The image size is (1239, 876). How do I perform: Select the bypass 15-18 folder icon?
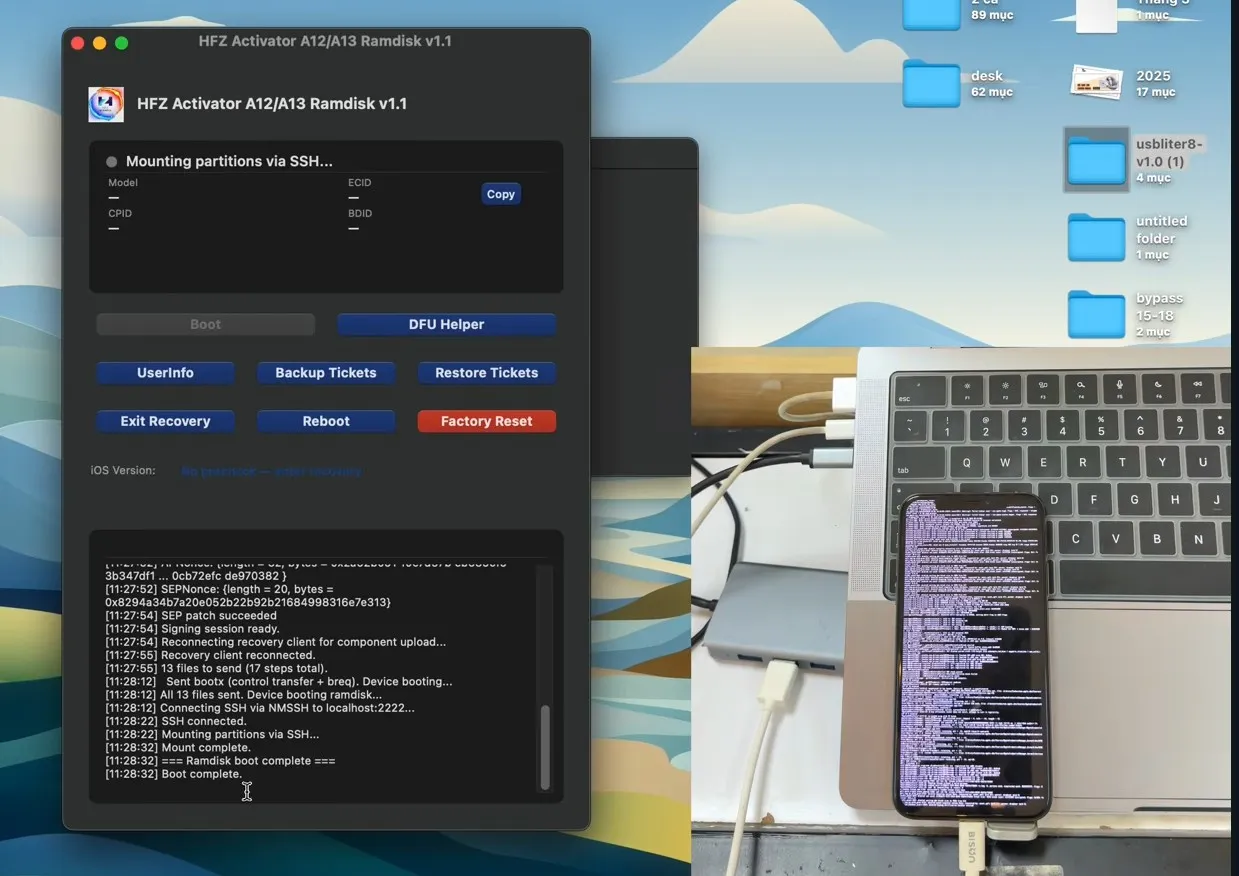click(x=1096, y=314)
